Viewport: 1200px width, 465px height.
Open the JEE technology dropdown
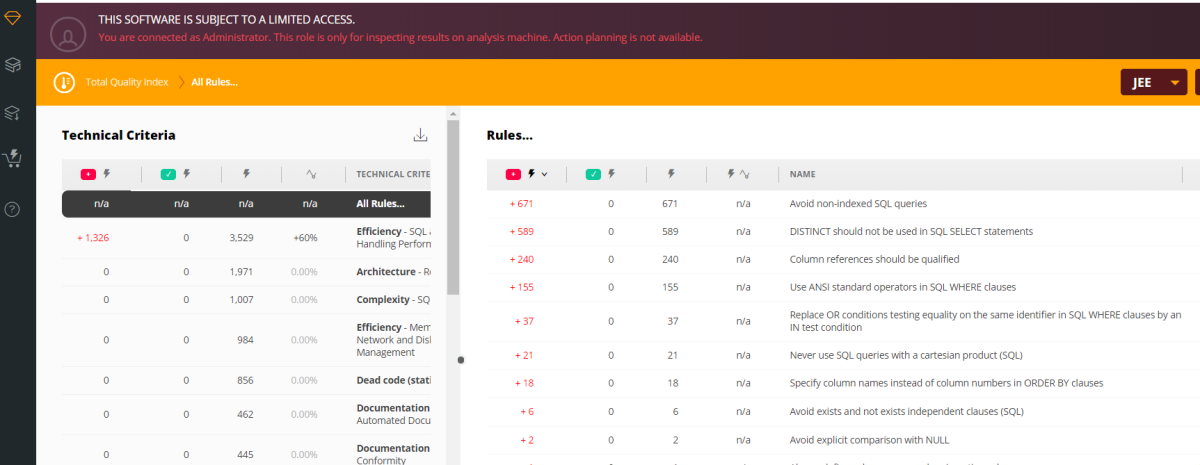(1153, 82)
